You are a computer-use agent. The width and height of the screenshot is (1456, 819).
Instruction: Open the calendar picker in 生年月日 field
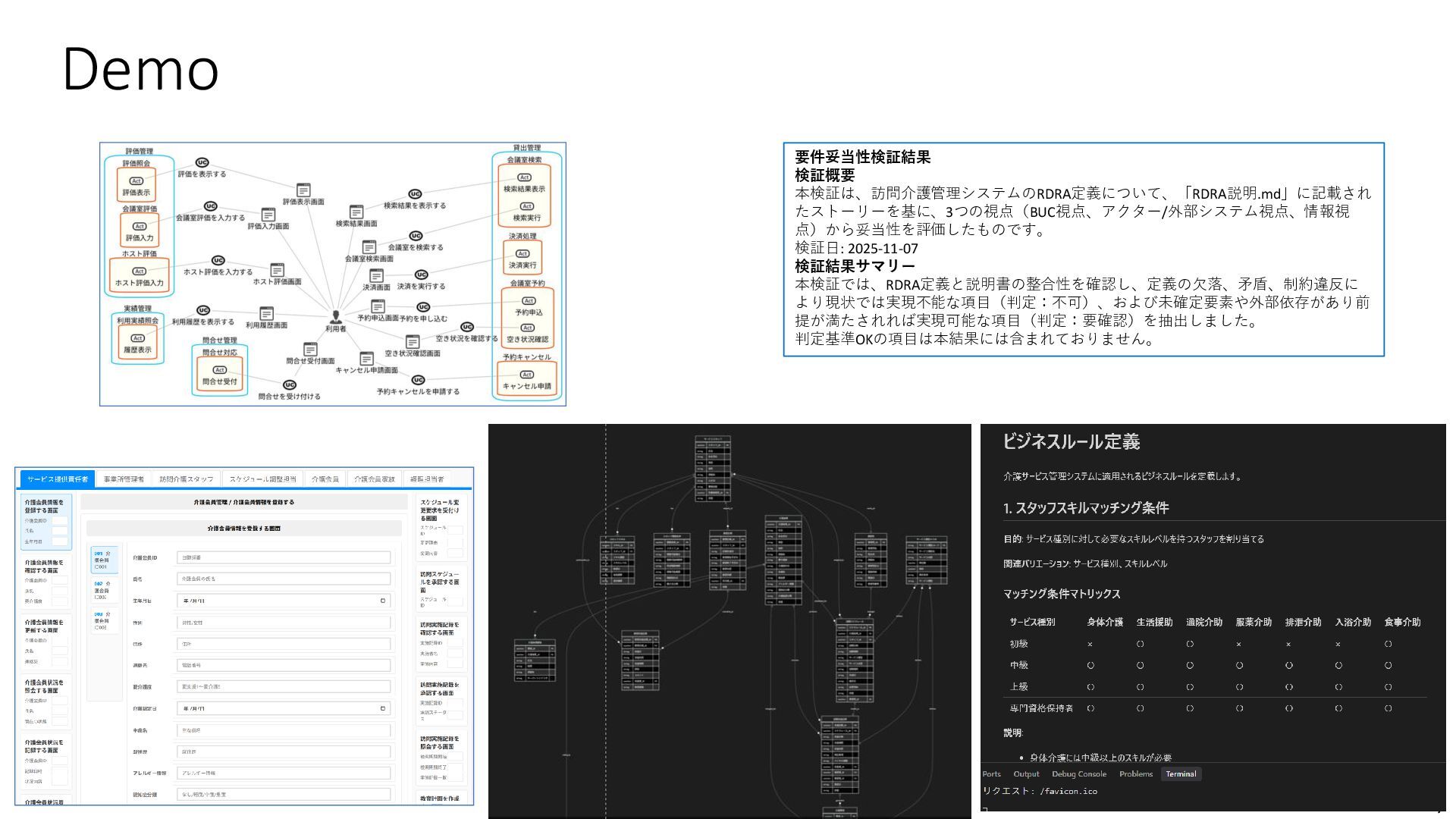point(383,601)
